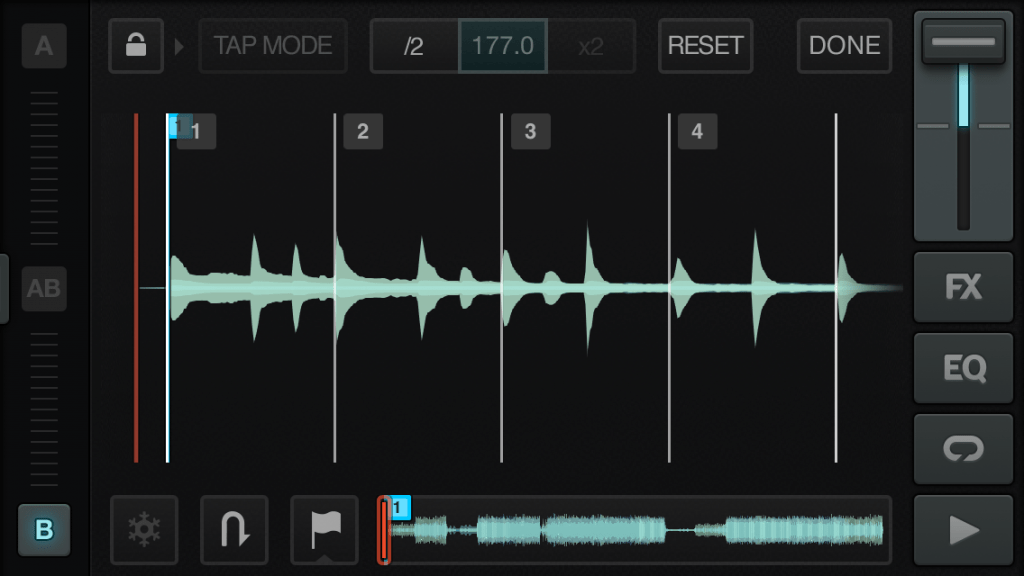Image resolution: width=1024 pixels, height=576 pixels.
Task: Activate the loop icon
Action: (x=963, y=449)
